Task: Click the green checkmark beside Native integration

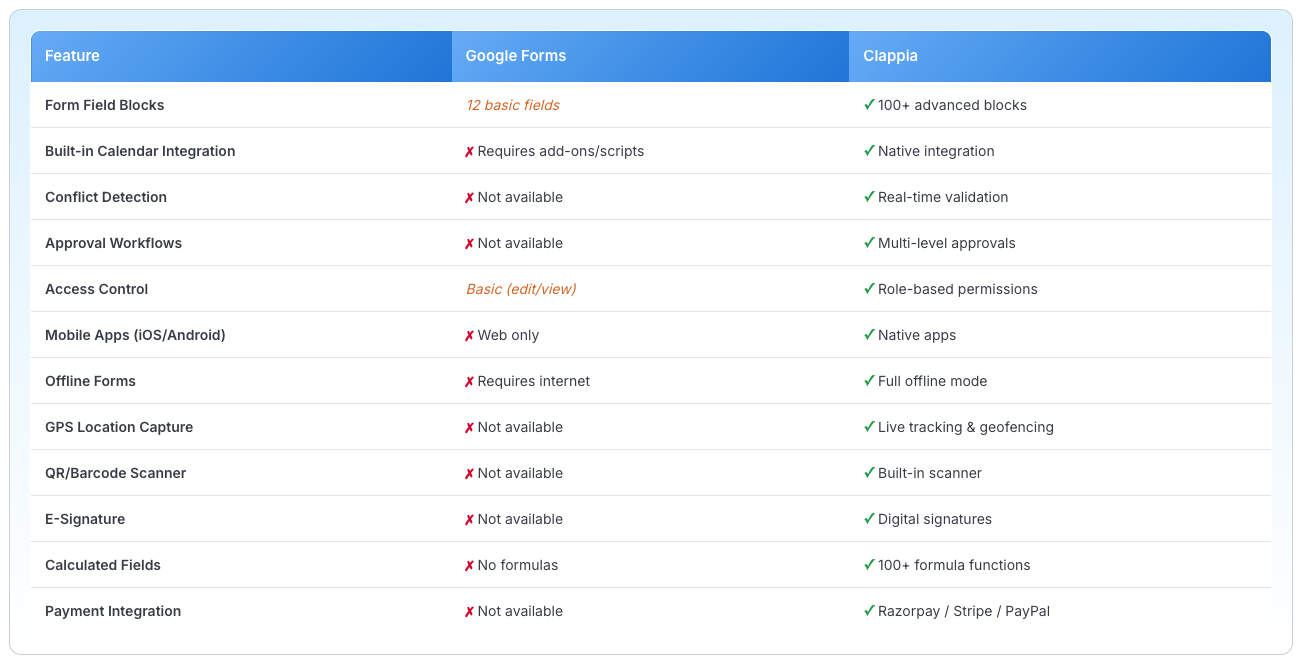Action: pyautogui.click(x=868, y=151)
